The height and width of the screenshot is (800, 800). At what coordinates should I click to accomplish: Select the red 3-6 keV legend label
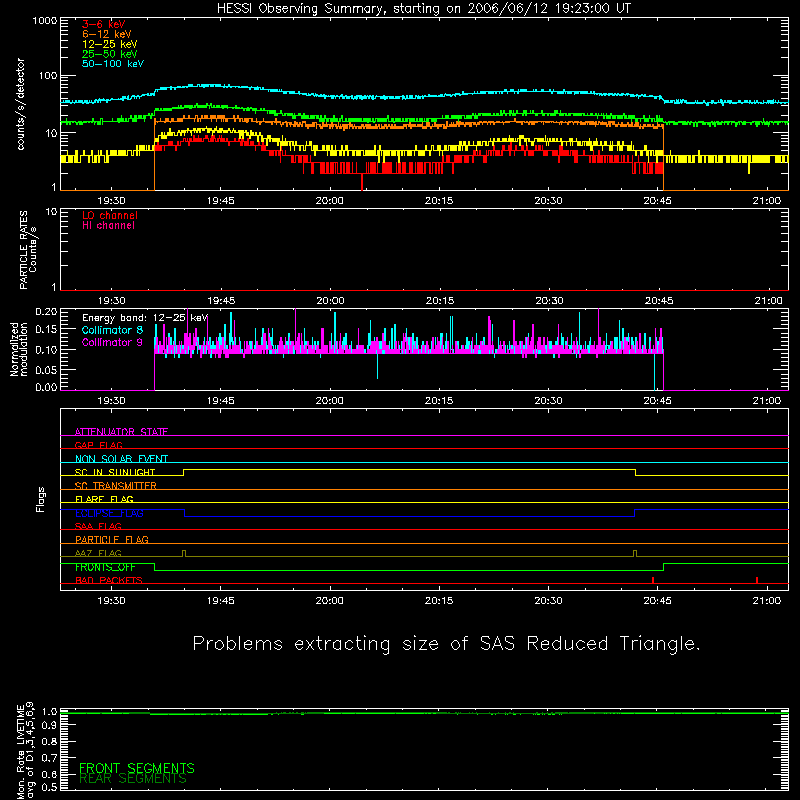coord(104,24)
